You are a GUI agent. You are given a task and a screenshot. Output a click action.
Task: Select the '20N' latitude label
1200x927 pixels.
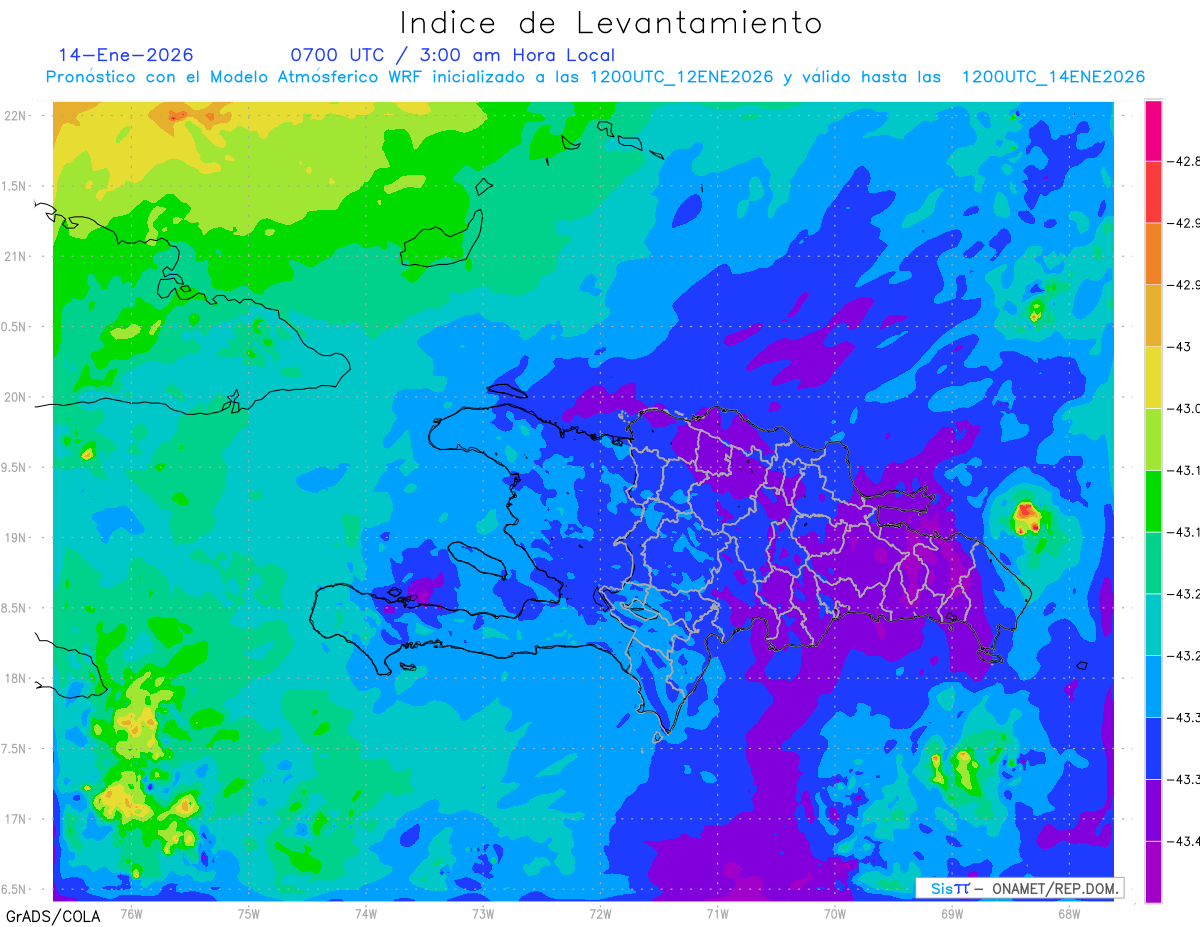coord(17,397)
